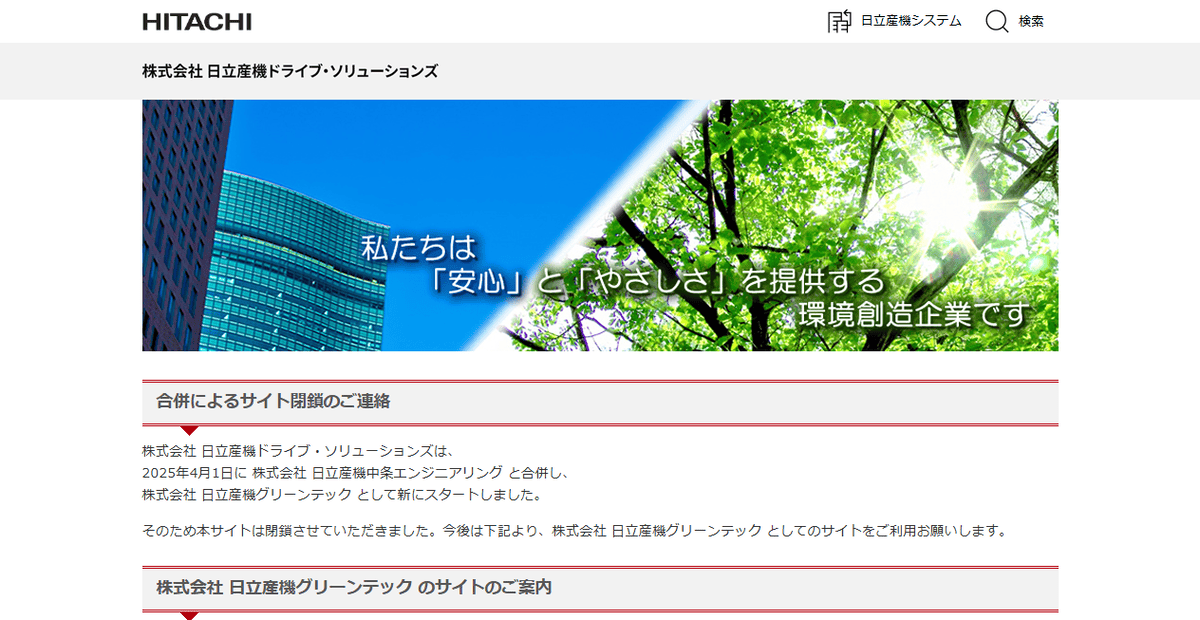Image resolution: width=1200 pixels, height=620 pixels.
Task: Select the heading 合併によるサイト閉鎖のご連絡
Action: coord(273,401)
